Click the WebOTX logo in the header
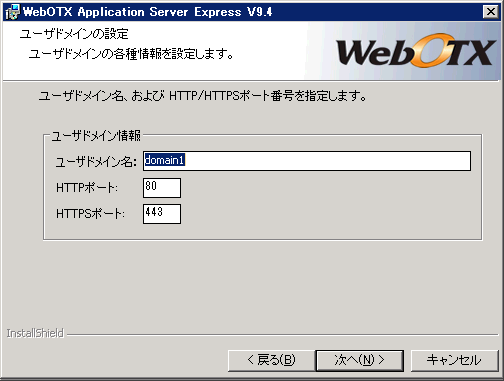Screen dimensions: 504x381 [x=416, y=51]
